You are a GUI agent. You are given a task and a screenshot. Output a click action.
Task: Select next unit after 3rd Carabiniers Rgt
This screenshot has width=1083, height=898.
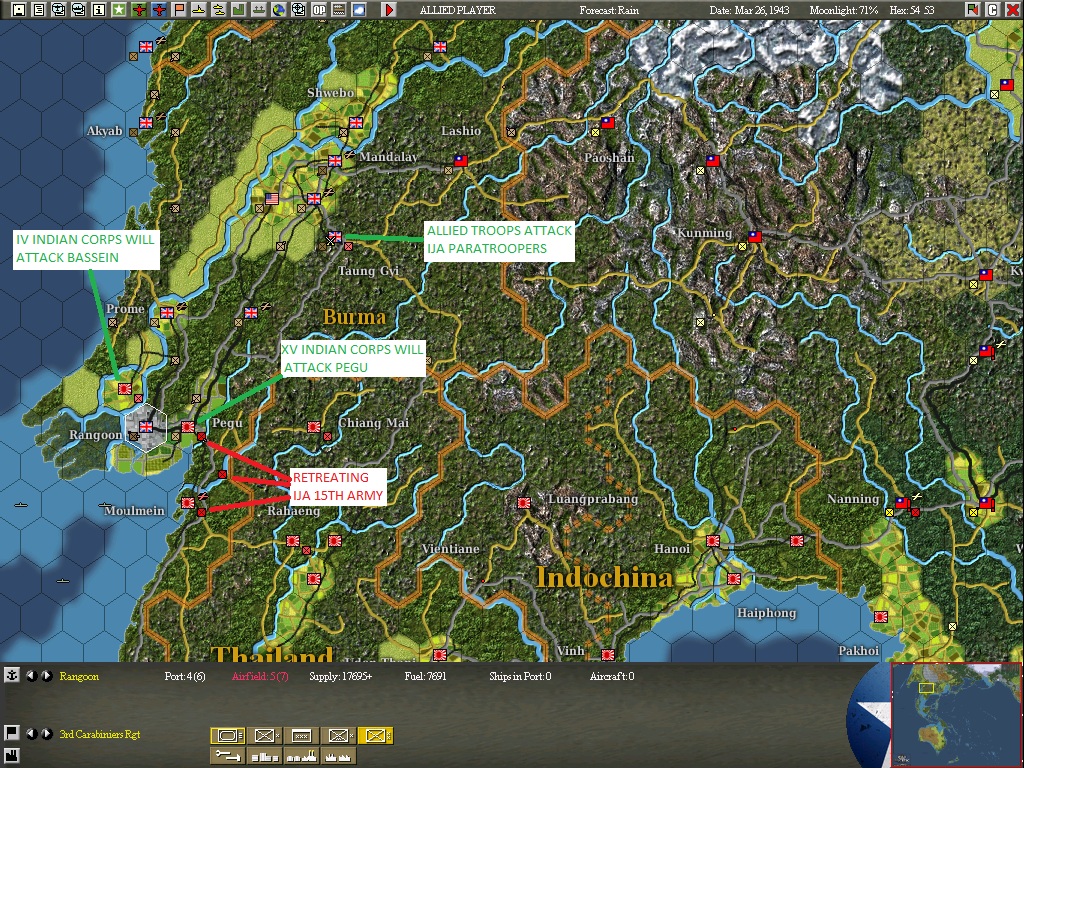click(47, 734)
